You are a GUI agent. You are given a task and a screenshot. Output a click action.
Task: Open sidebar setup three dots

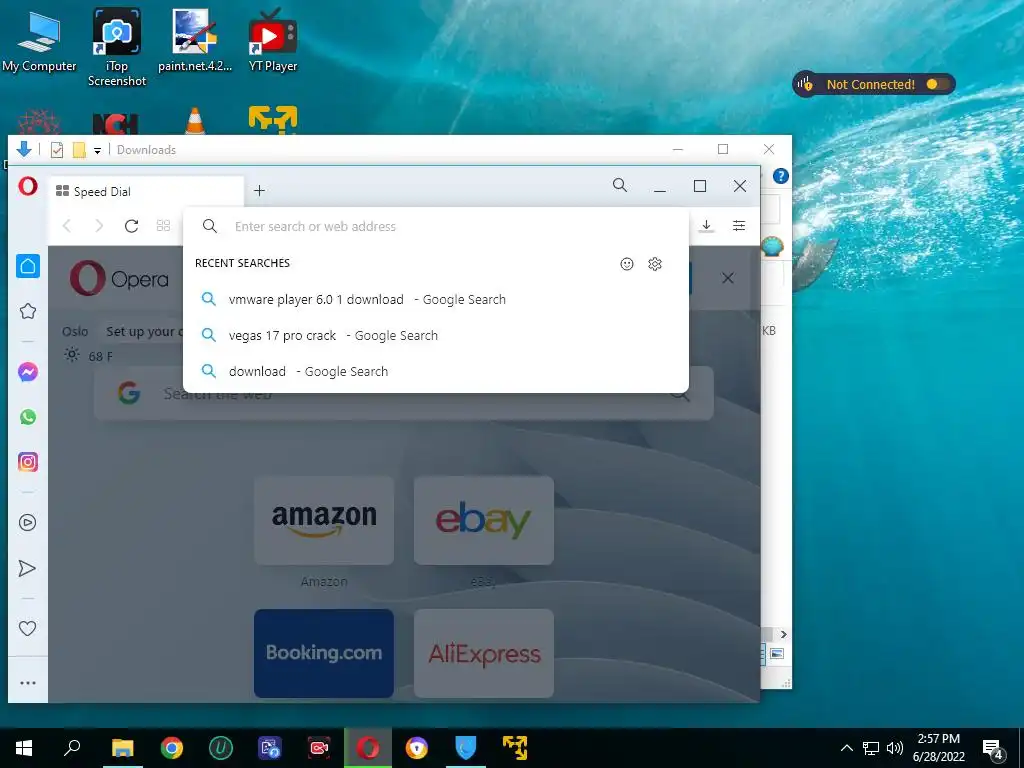[27, 683]
